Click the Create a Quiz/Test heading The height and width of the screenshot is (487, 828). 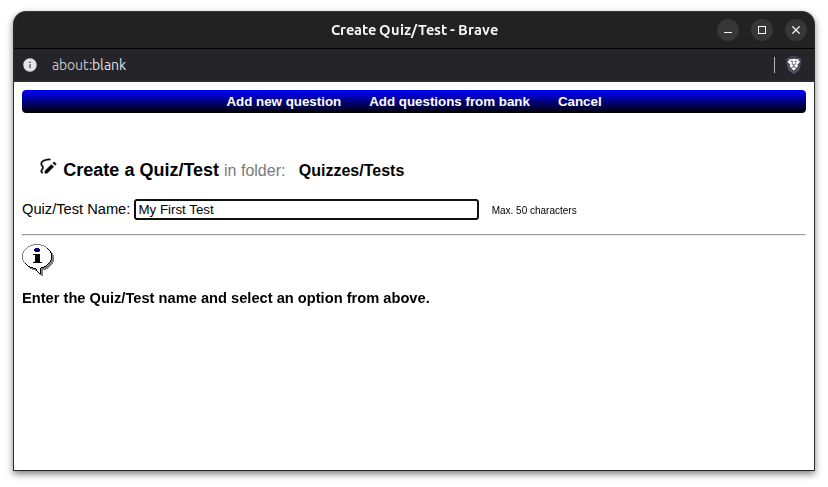click(141, 170)
